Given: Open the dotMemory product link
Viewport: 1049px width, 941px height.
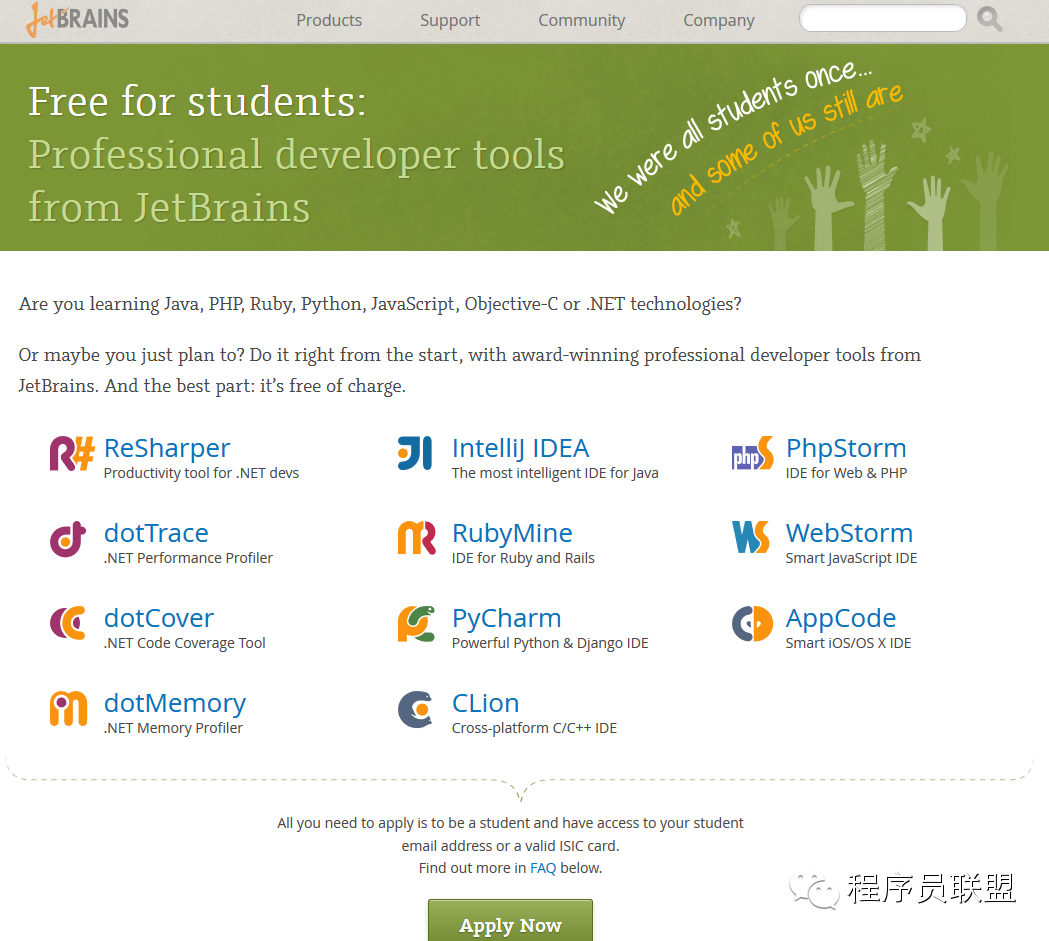Looking at the screenshot, I should [175, 703].
